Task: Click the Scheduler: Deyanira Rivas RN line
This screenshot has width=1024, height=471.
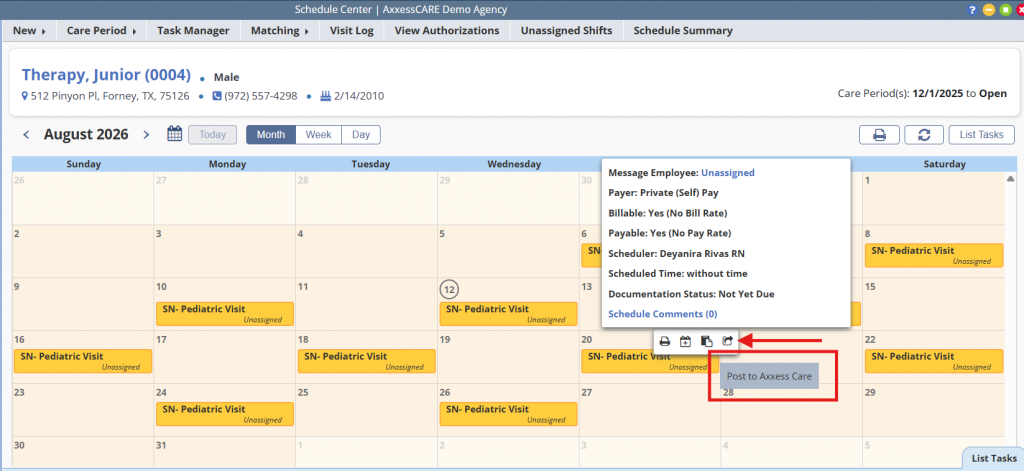Action: pos(676,254)
